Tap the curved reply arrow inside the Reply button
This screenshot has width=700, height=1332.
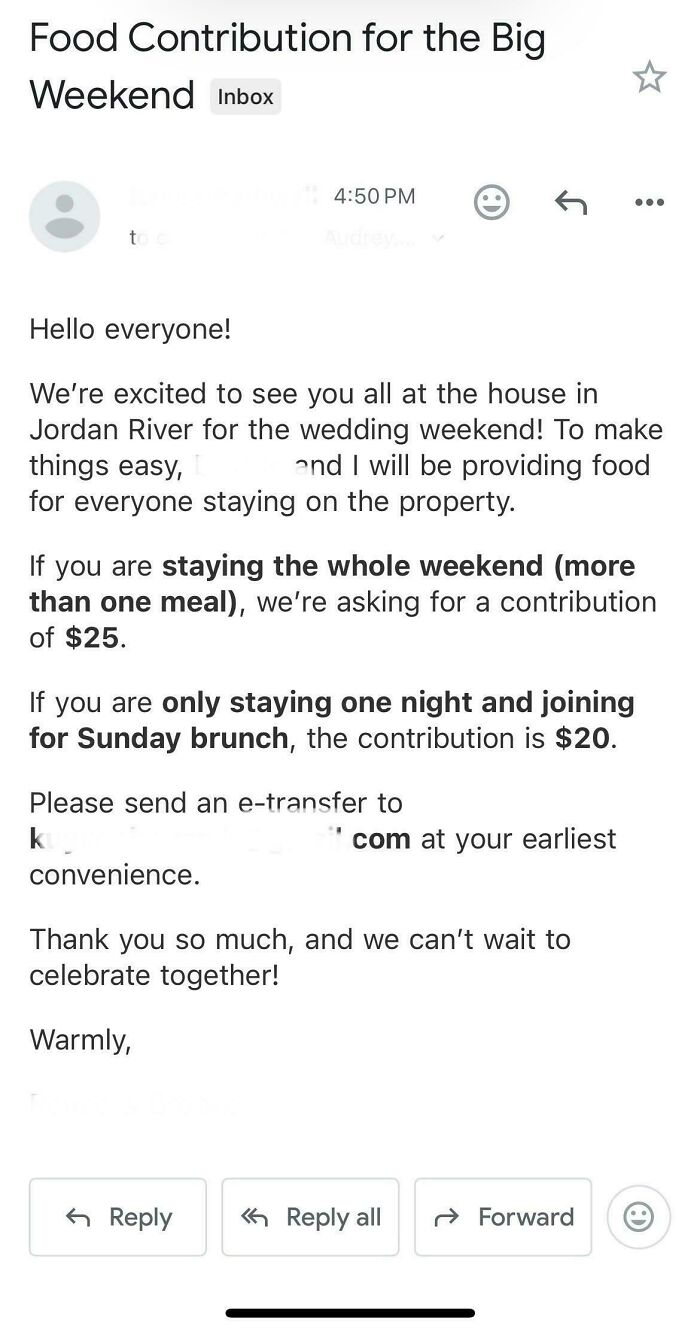[x=76, y=1217]
